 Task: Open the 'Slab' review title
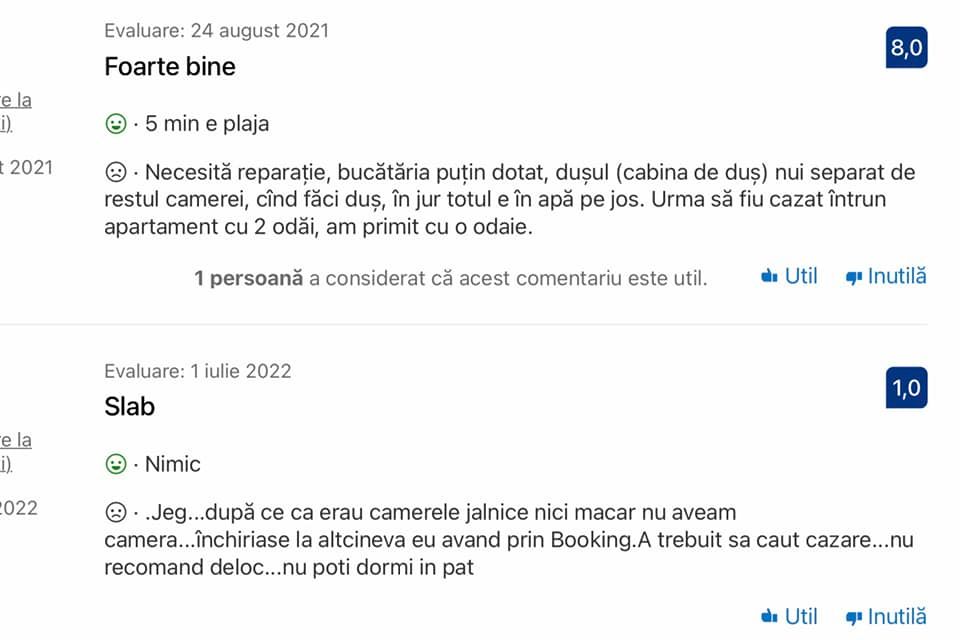[x=129, y=407]
